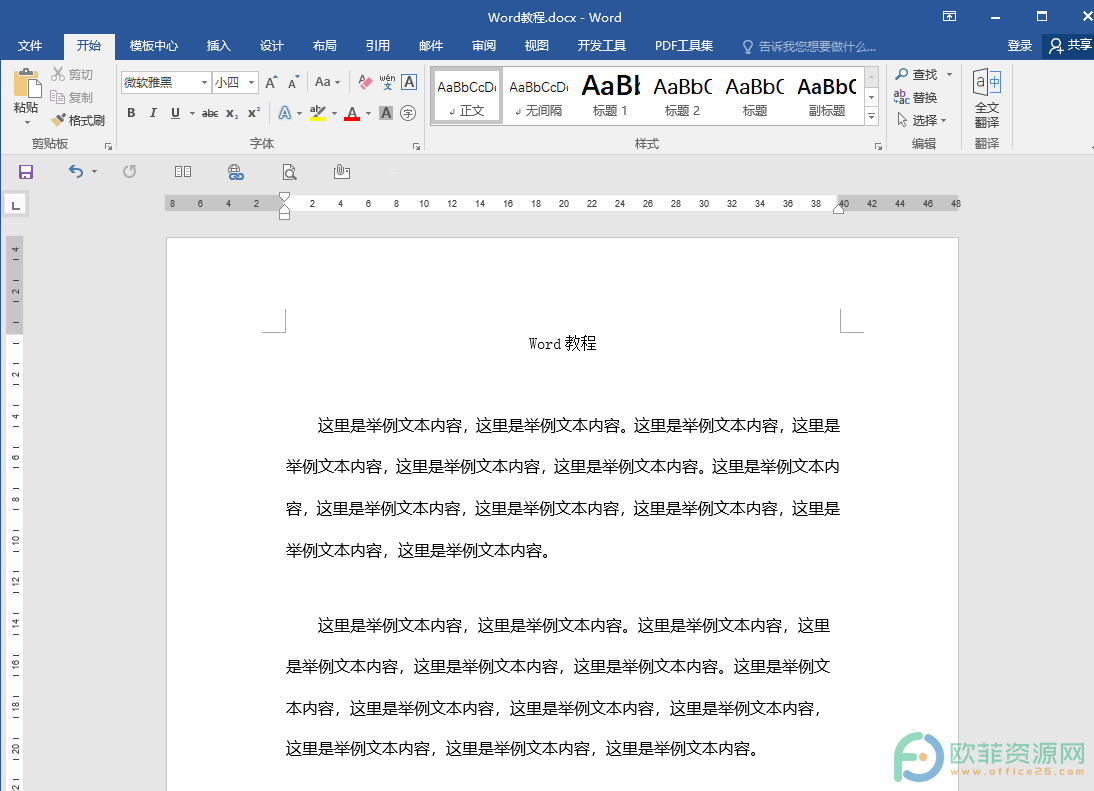Click the Sign in (登录) button
The image size is (1094, 791).
click(1019, 46)
